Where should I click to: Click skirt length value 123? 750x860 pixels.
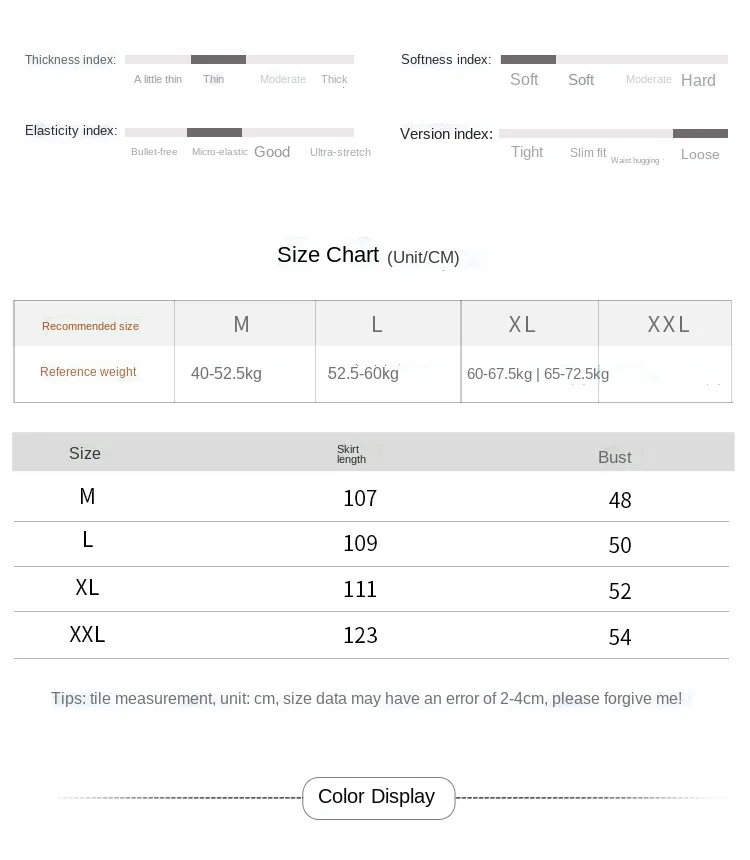(360, 636)
